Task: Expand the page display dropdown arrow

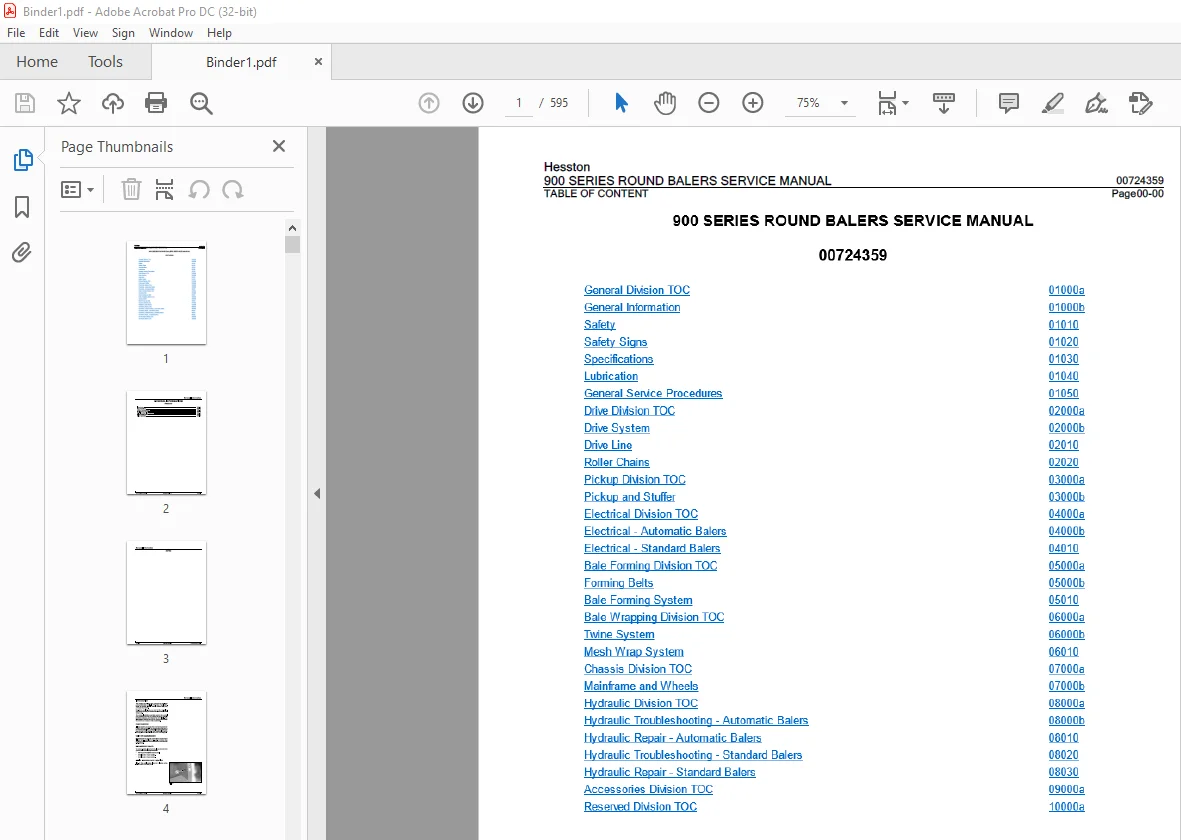Action: tap(905, 103)
